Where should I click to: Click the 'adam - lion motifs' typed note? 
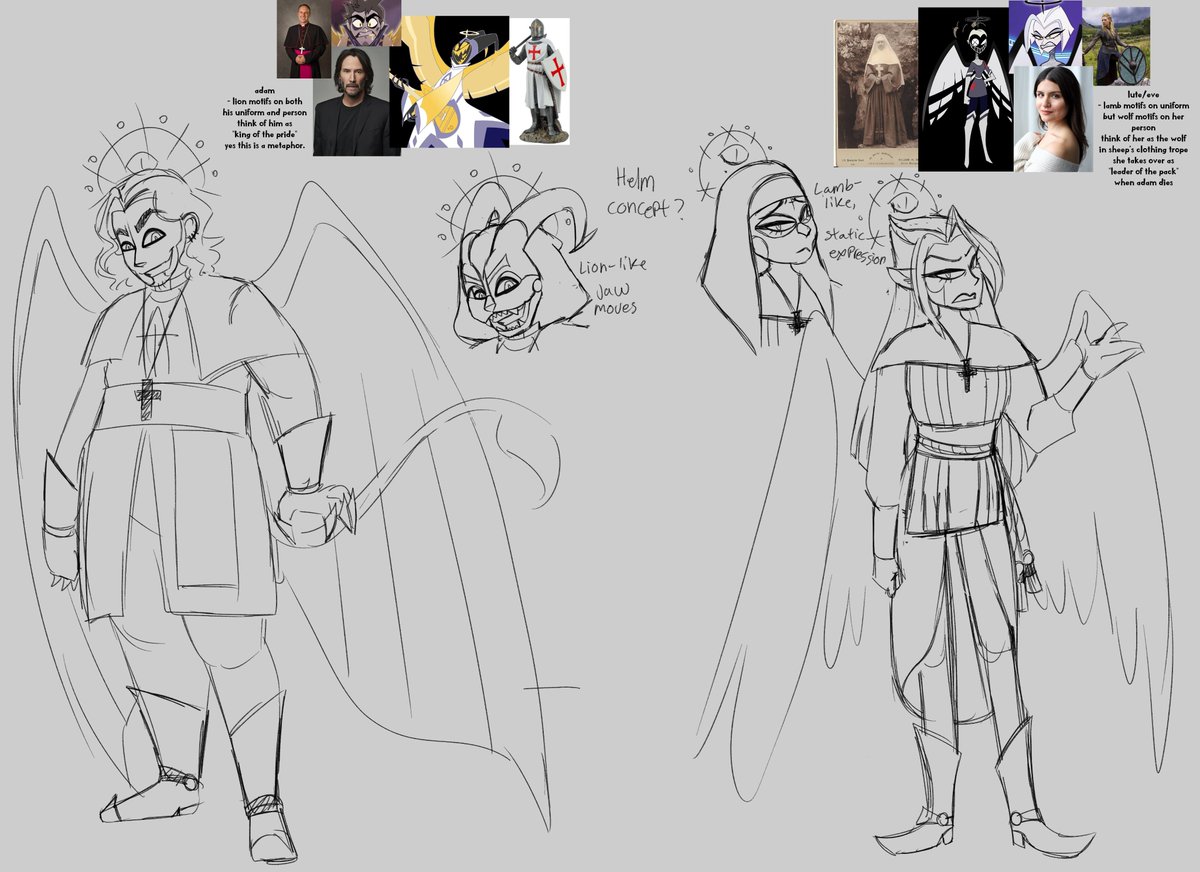point(266,118)
